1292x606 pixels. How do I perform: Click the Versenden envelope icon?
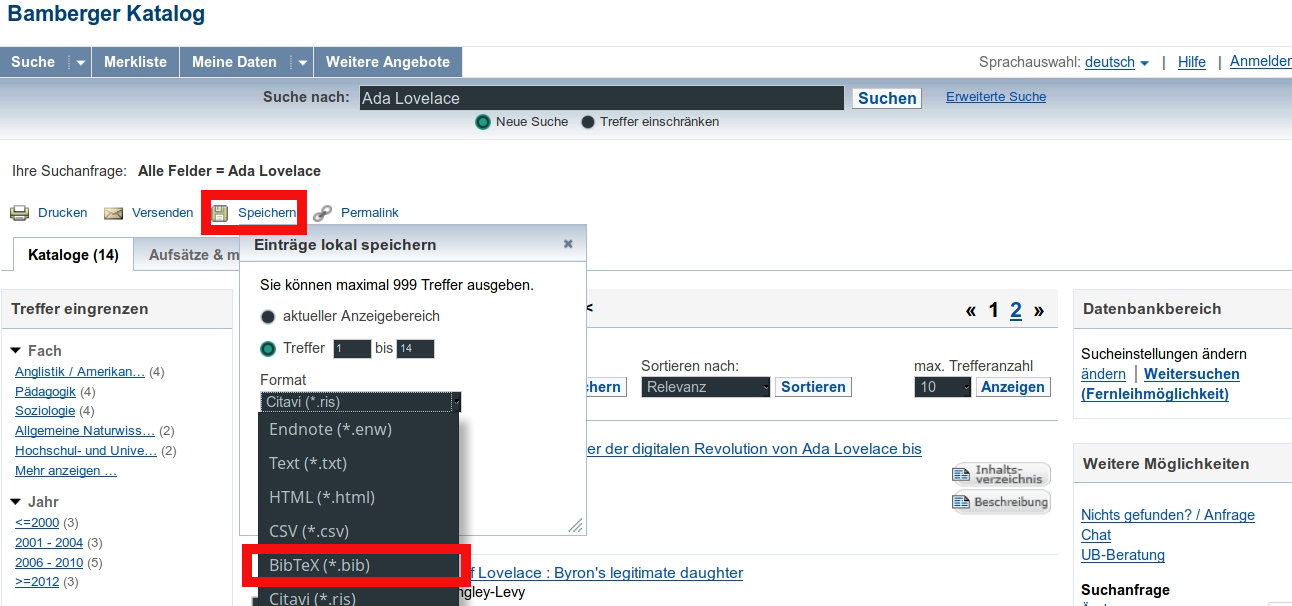(114, 213)
